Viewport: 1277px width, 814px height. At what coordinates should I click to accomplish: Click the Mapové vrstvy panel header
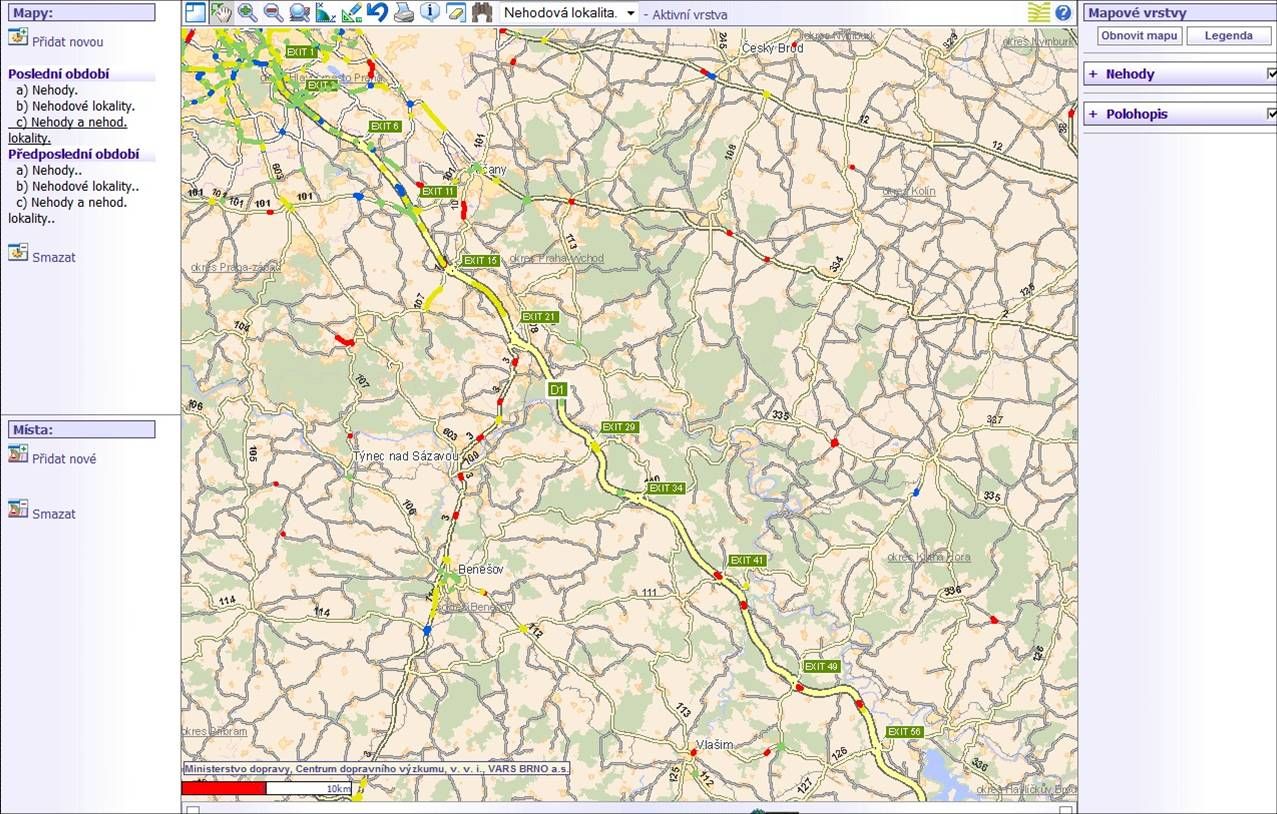pyautogui.click(x=1180, y=13)
